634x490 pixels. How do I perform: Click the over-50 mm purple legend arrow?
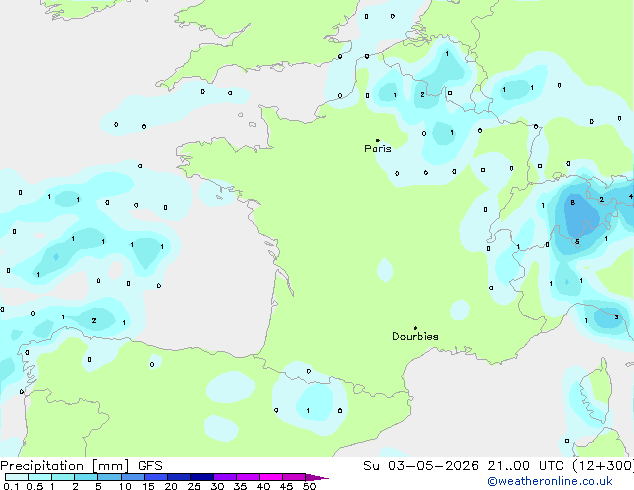tap(317, 477)
